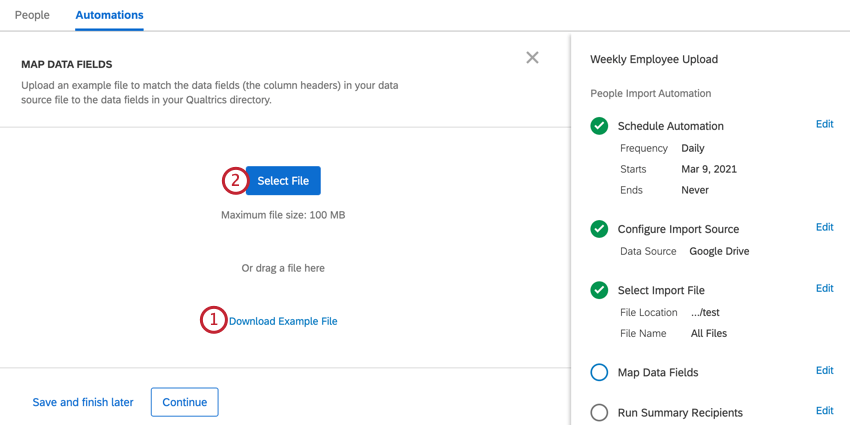Click green checkmark beside Schedule Automation
Screen dimensions: 850x425
click(599, 126)
